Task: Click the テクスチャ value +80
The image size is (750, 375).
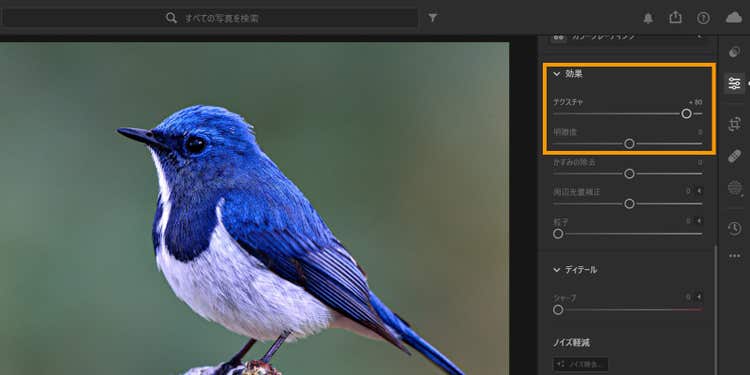Action: (695, 102)
